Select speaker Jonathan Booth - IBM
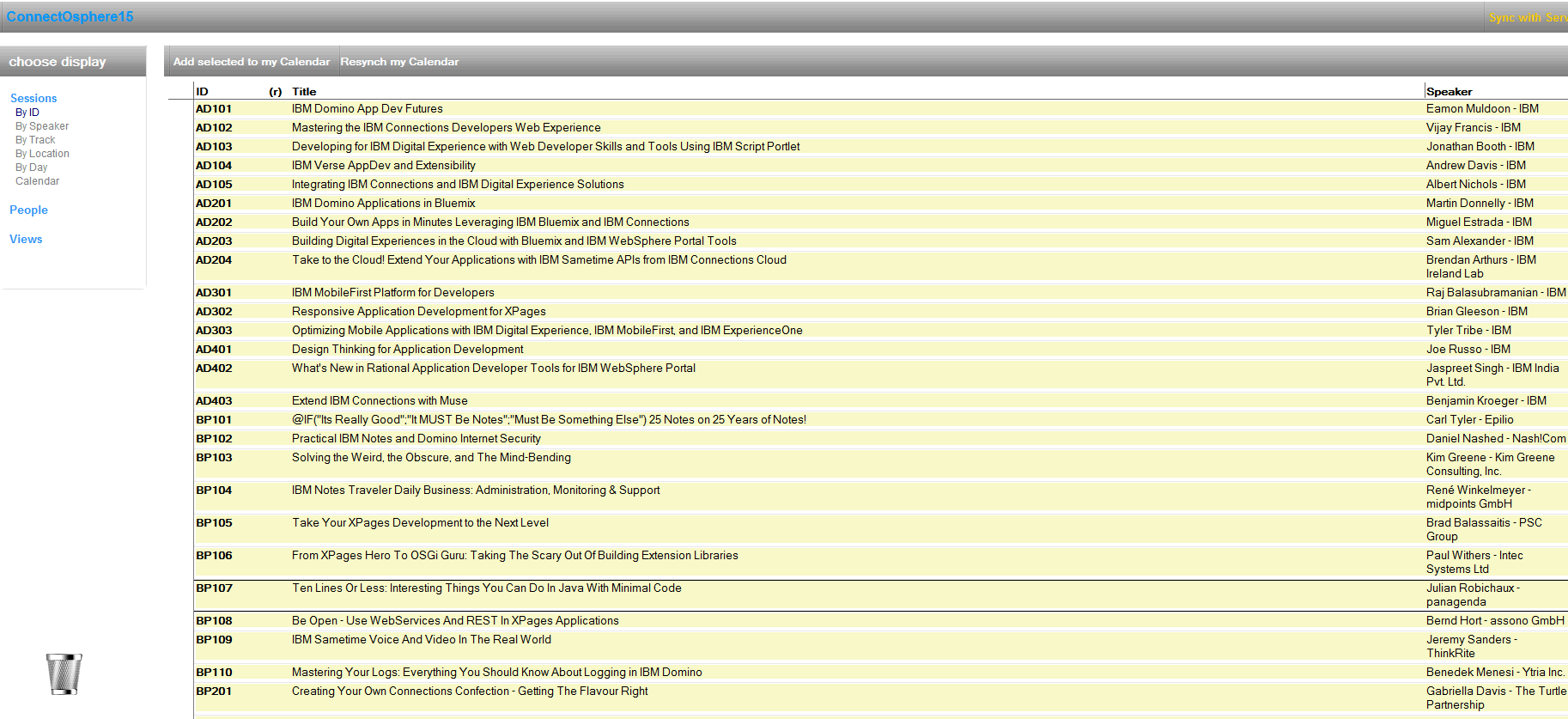 1480,147
